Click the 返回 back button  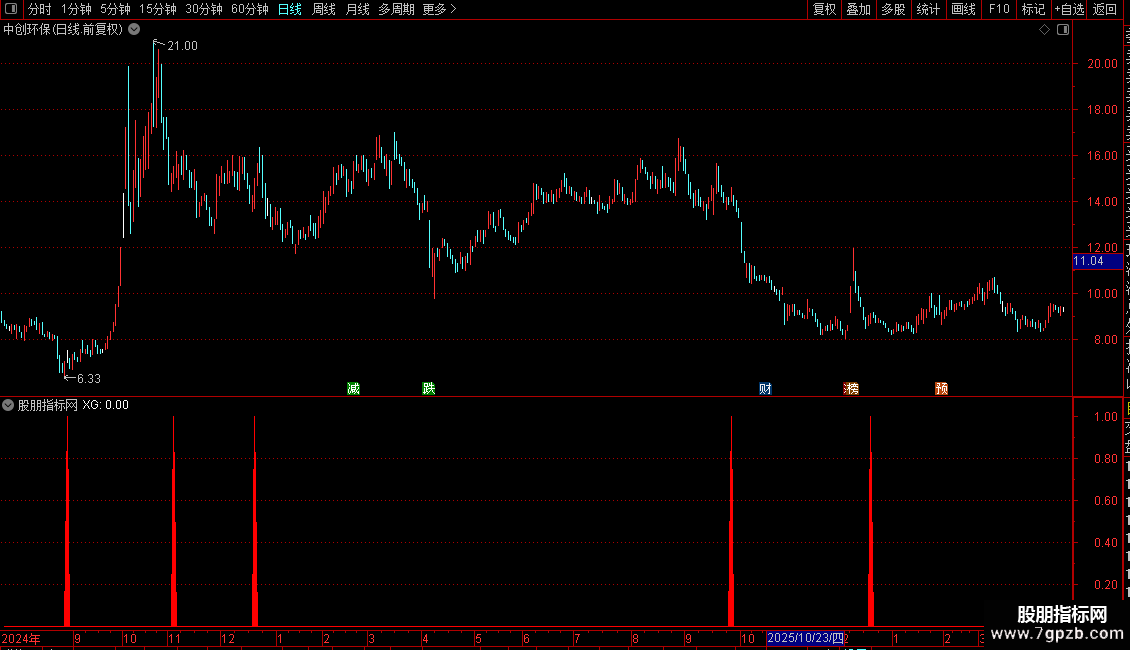tap(1105, 9)
